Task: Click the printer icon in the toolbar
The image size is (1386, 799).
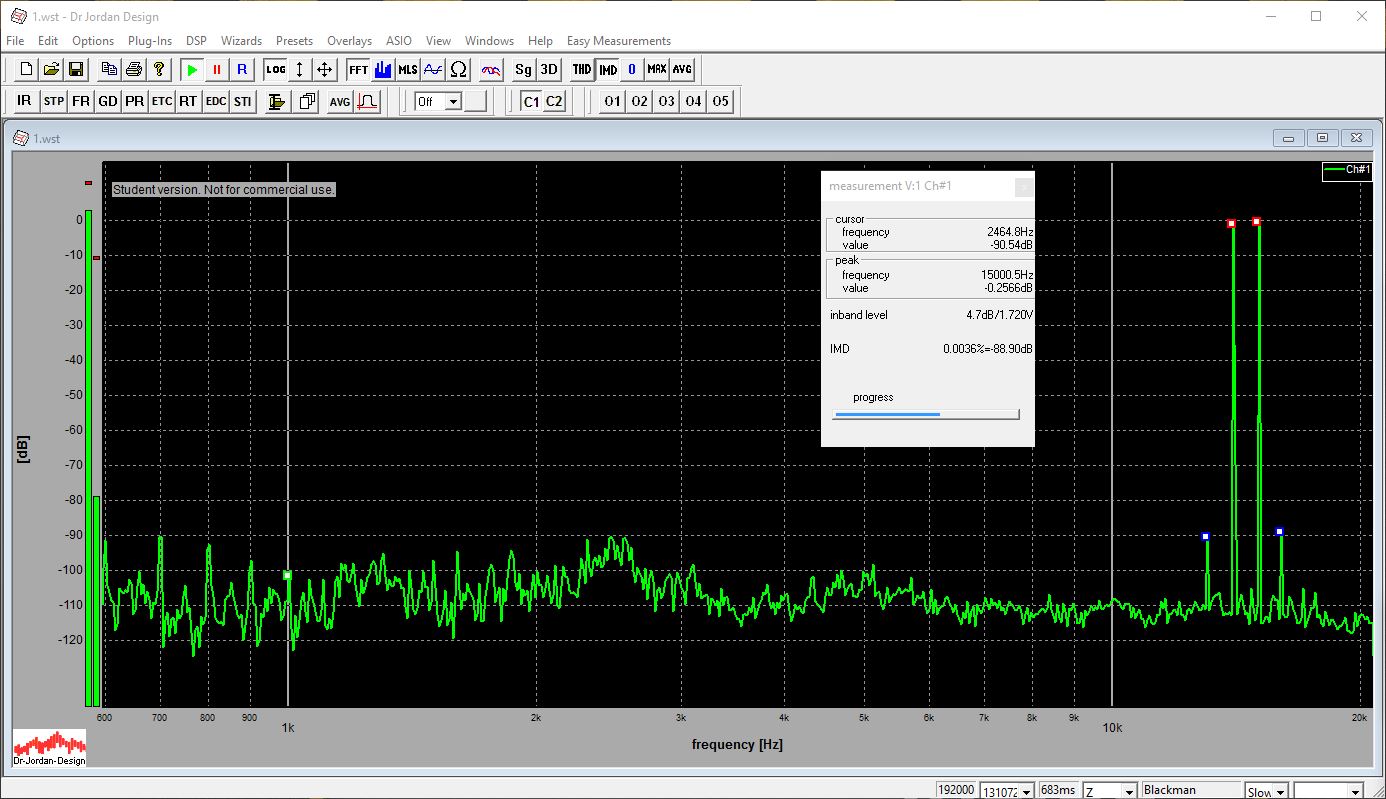Action: (134, 69)
